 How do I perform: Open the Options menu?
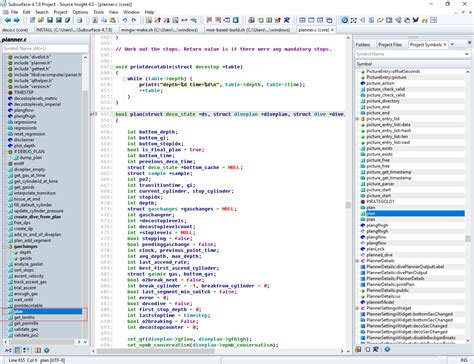tap(80, 12)
